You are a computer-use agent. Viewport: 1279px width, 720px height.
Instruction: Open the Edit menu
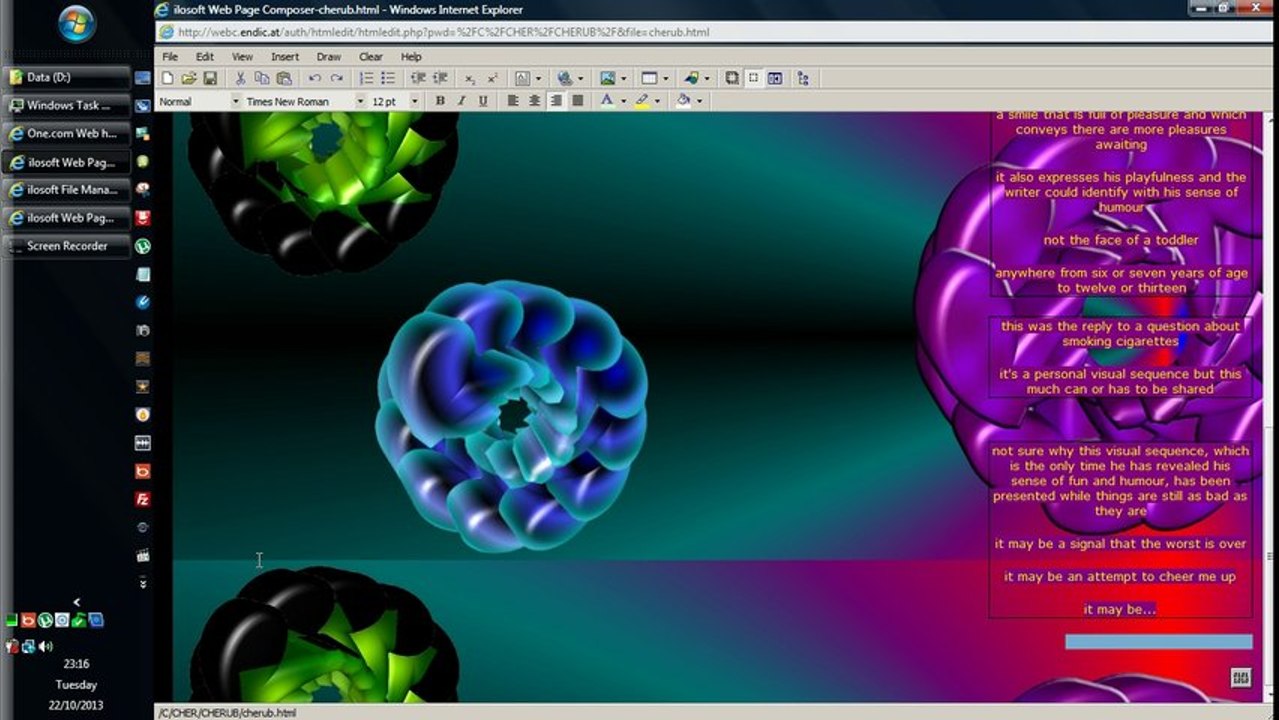point(205,57)
